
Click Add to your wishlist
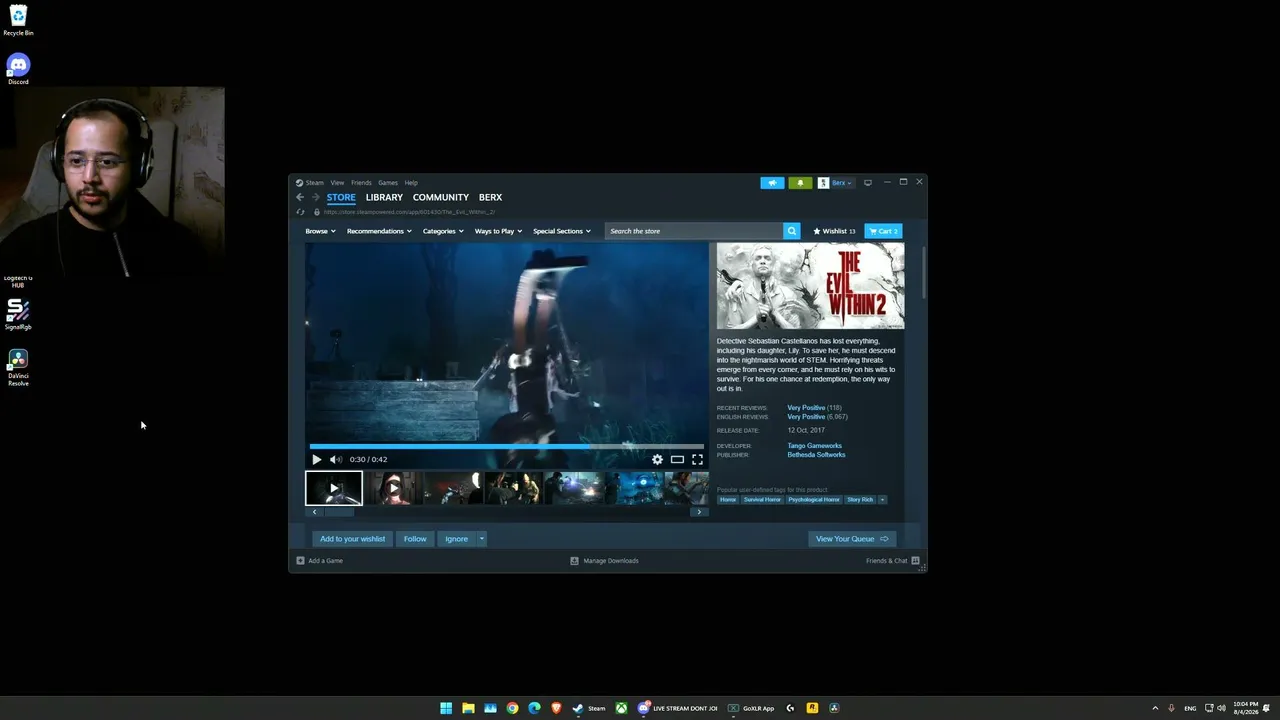[352, 539]
